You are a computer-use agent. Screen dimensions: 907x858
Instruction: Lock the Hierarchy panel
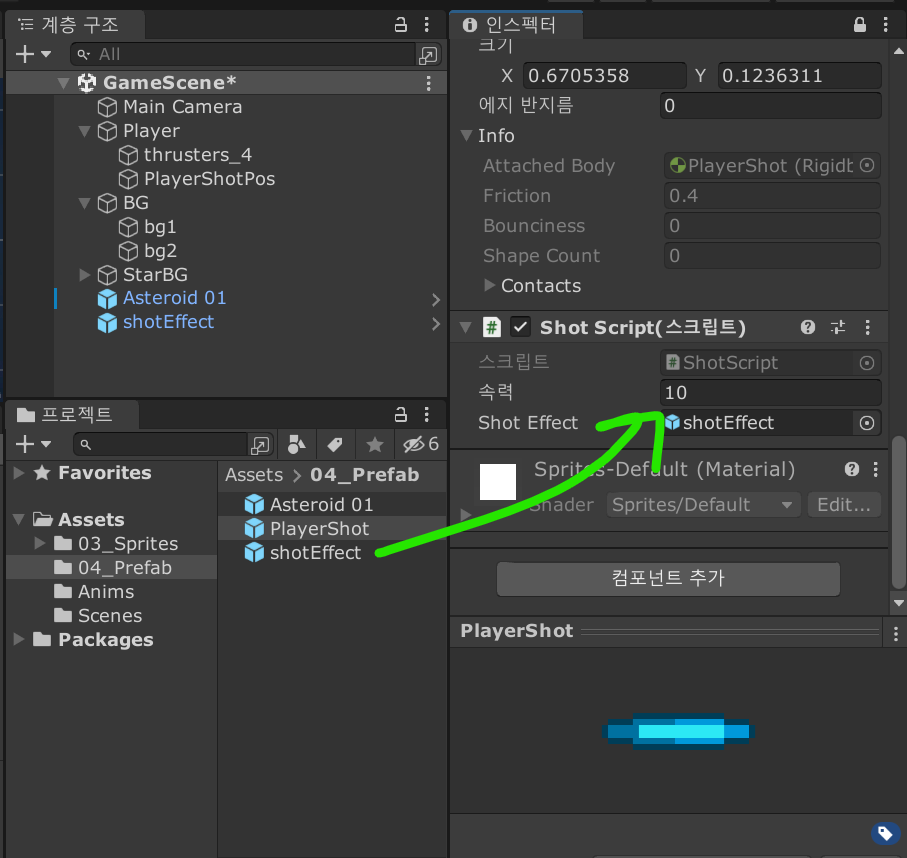click(x=400, y=24)
